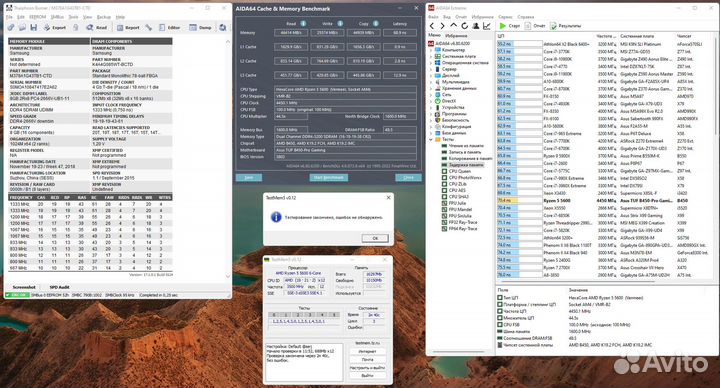Open Избранное menu in AIDA64 Extreme menu bar

[x=483, y=17]
